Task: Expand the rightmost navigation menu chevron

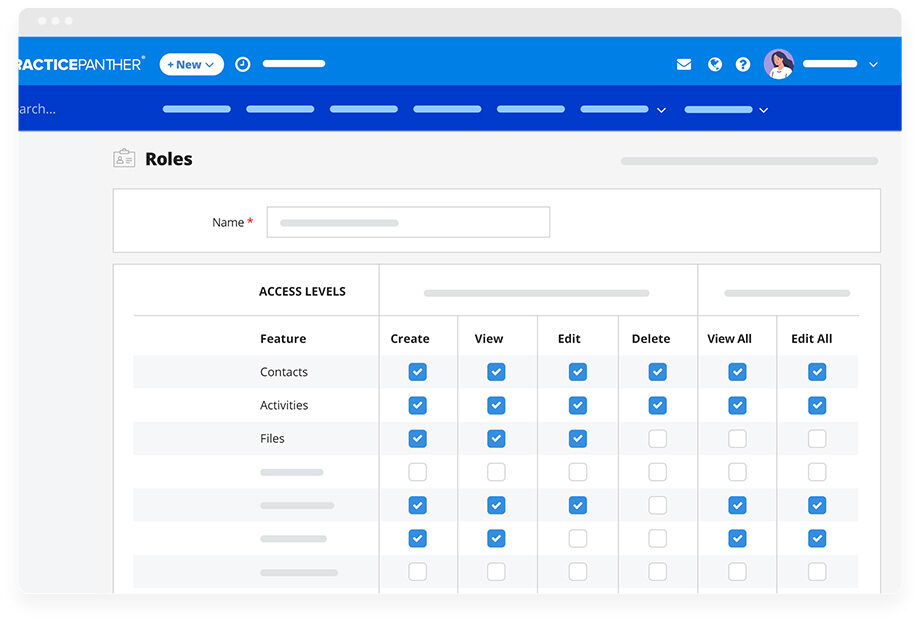Action: [x=764, y=110]
